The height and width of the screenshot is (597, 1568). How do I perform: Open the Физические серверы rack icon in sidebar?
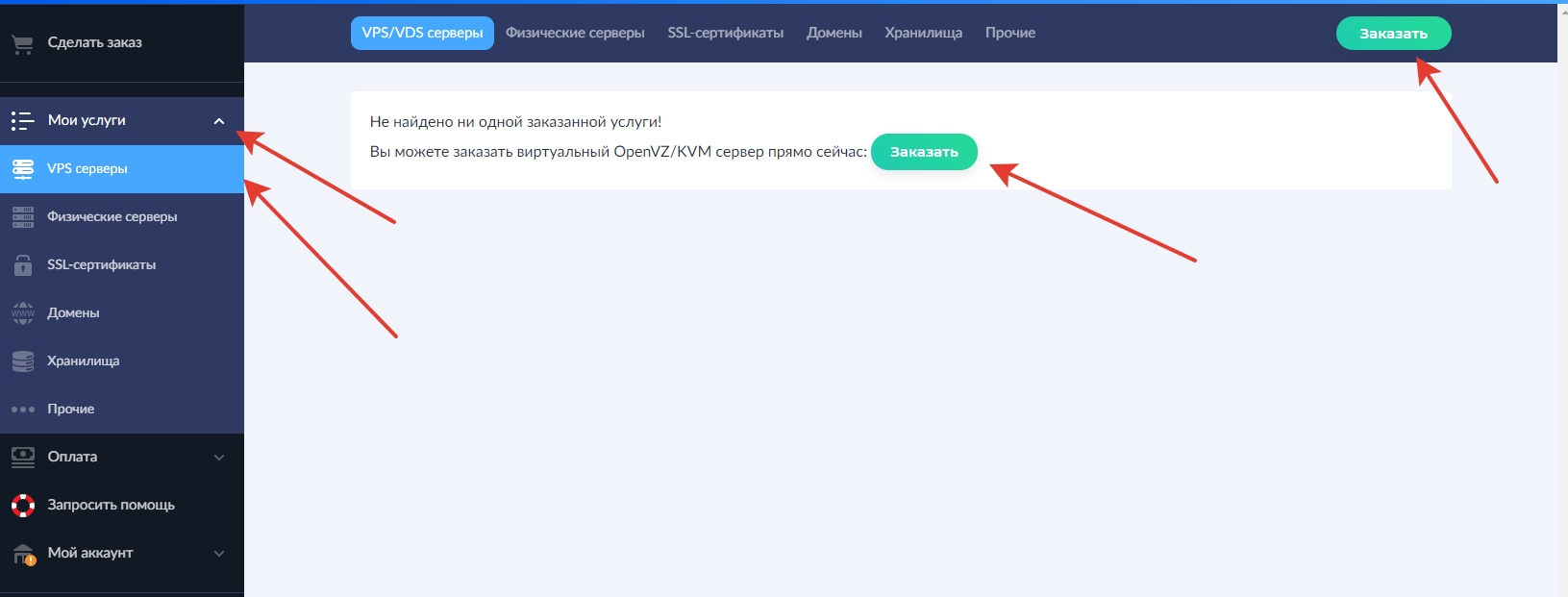[x=22, y=217]
